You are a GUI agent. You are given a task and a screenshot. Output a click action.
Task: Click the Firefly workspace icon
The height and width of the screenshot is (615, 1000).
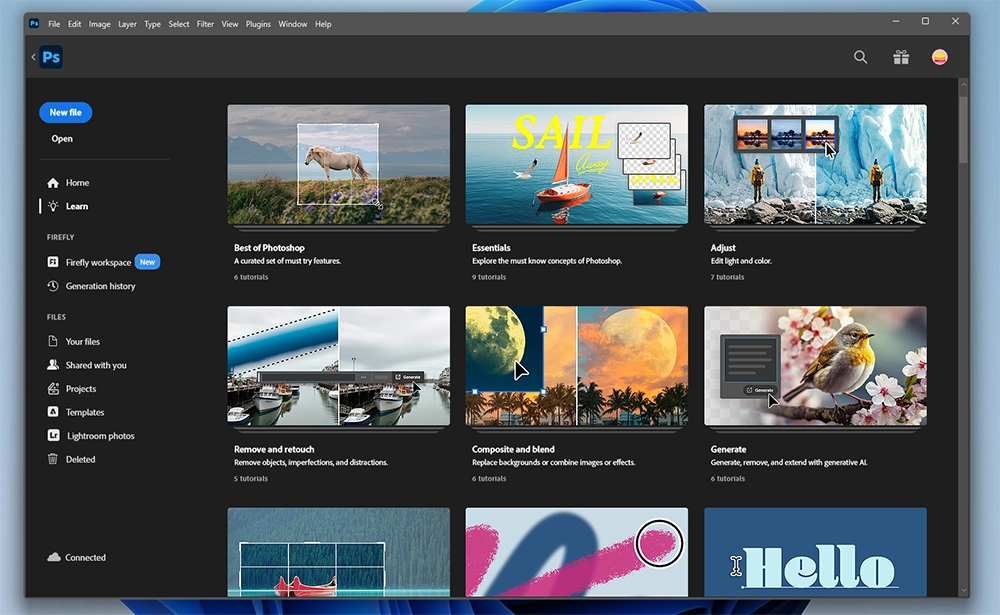(53, 262)
